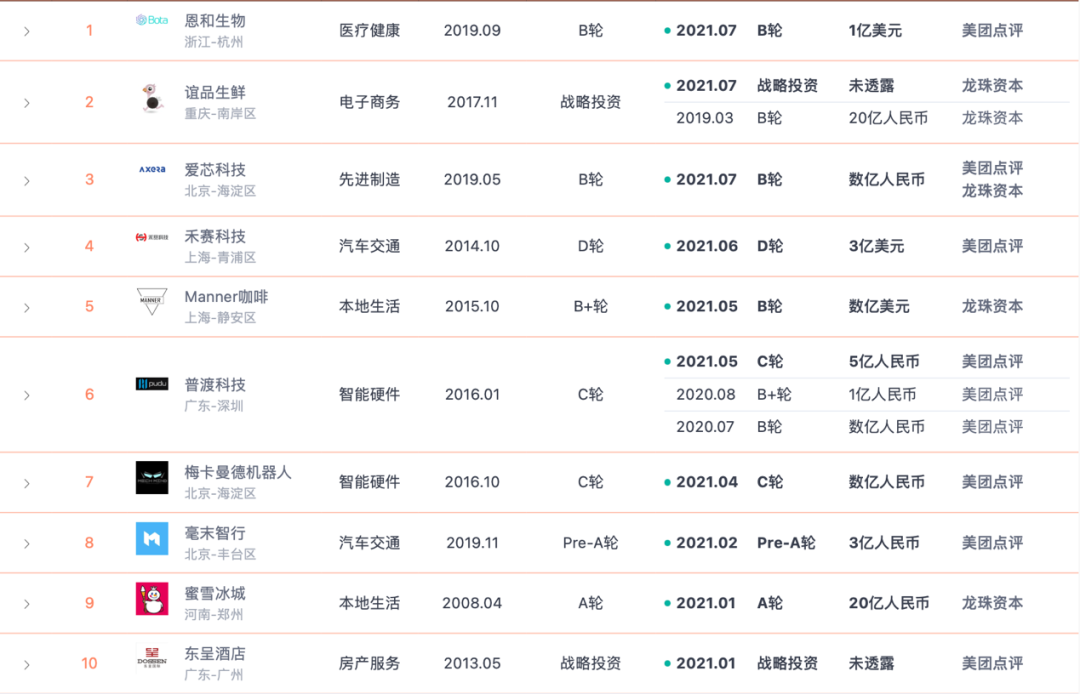Expand row 4 chevron for 禾赛科技

point(27,246)
